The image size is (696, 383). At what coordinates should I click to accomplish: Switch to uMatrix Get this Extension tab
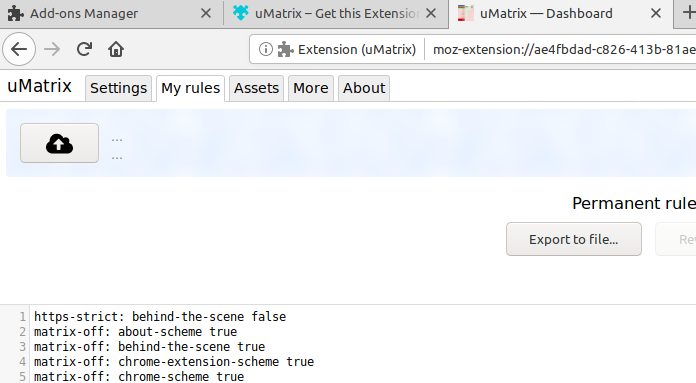tap(336, 14)
